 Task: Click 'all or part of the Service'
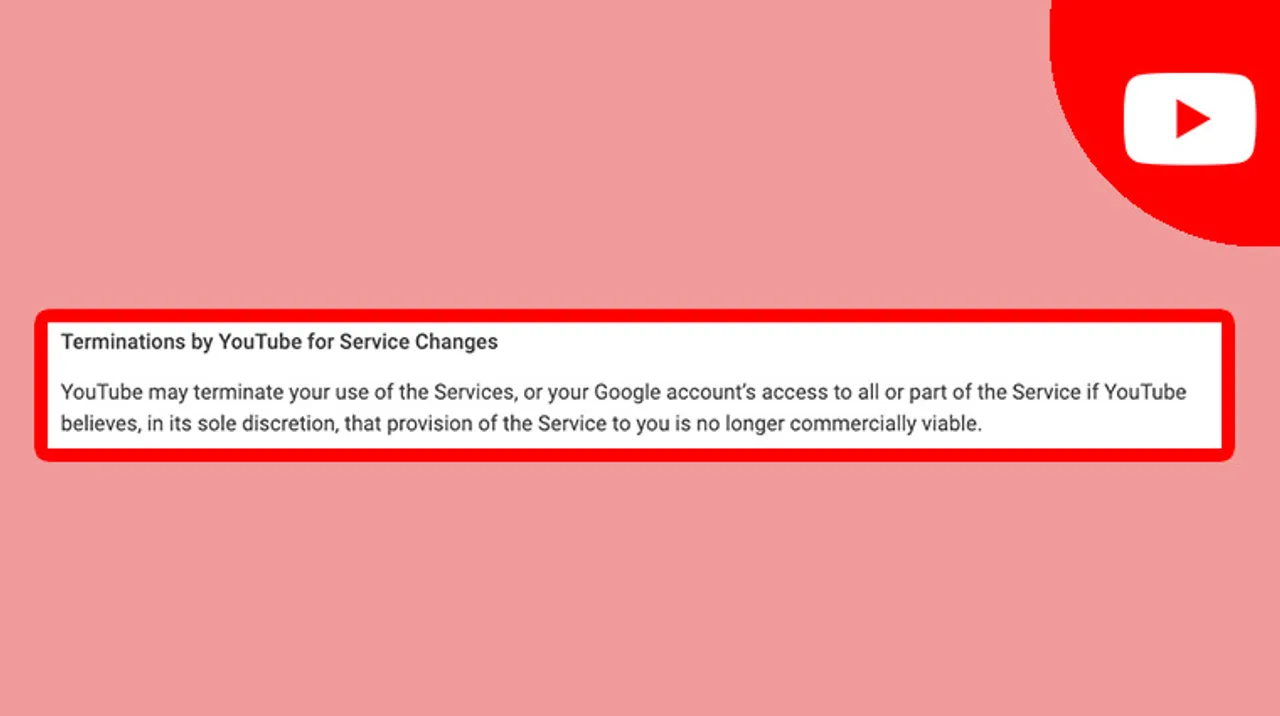[x=968, y=392]
